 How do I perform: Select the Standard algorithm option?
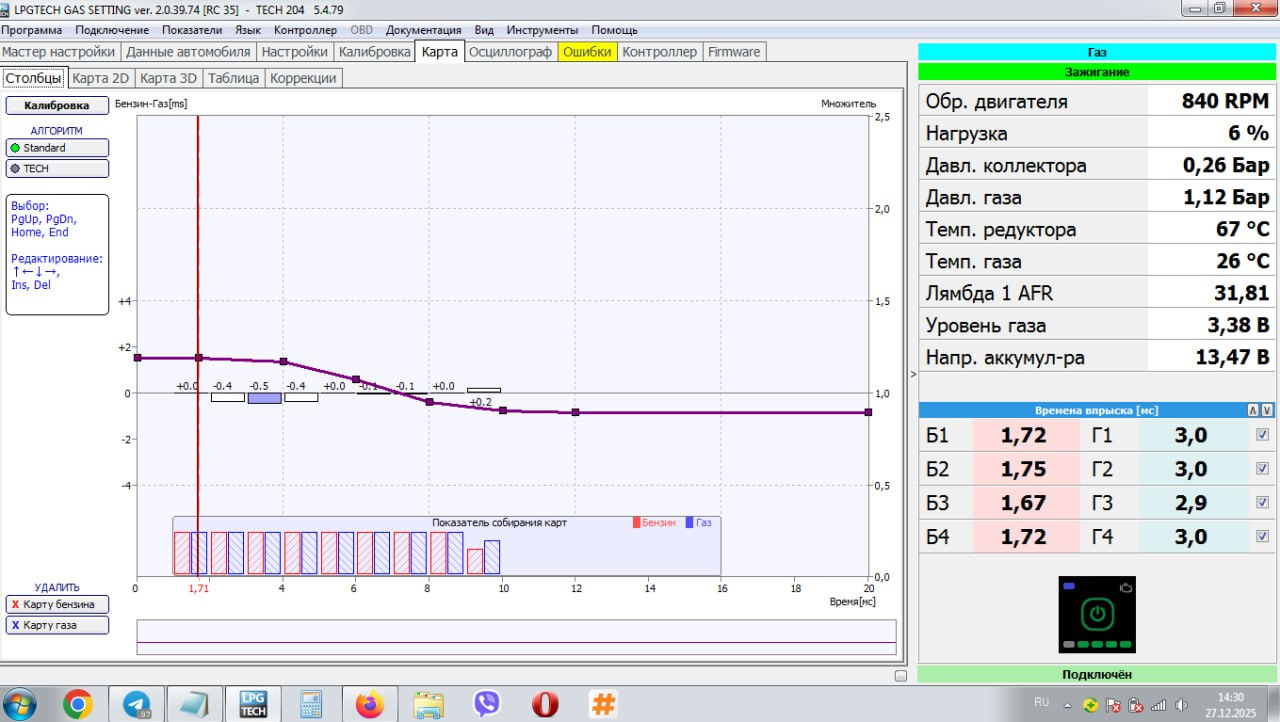pos(57,148)
